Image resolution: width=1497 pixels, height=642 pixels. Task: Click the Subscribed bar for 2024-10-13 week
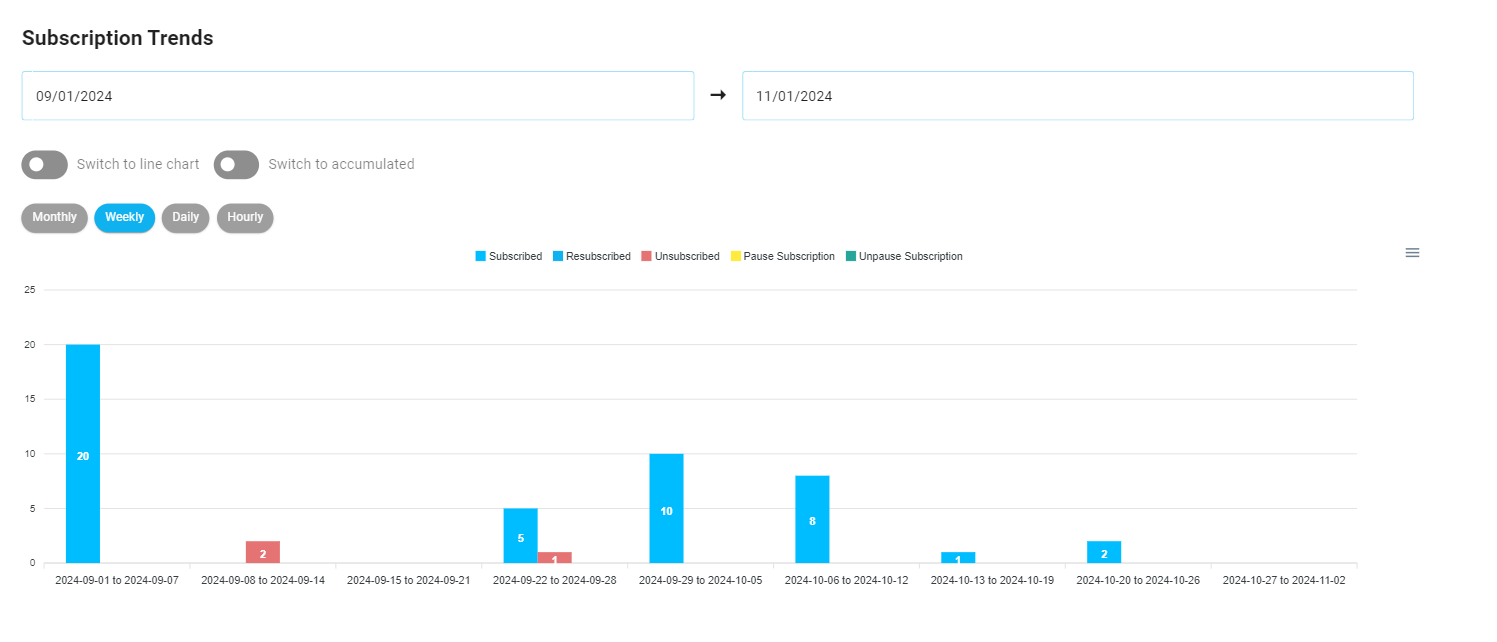tap(958, 558)
